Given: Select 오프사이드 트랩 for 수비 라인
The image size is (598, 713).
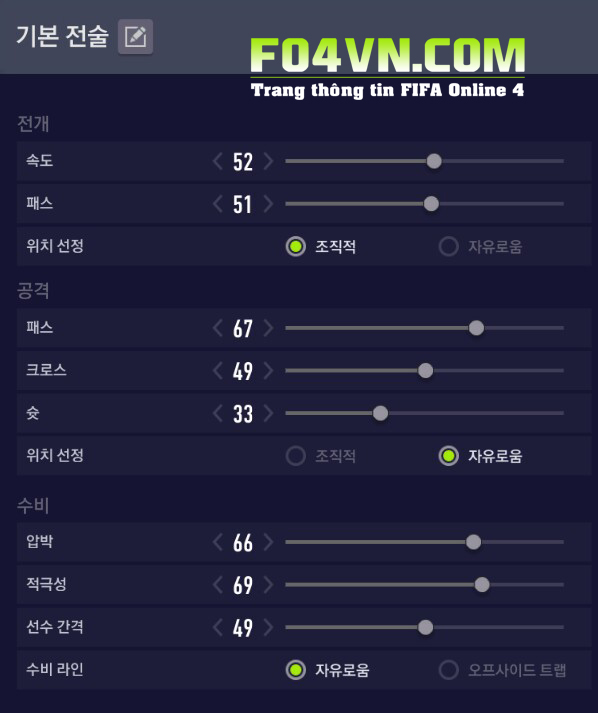Looking at the screenshot, I should [503, 670].
